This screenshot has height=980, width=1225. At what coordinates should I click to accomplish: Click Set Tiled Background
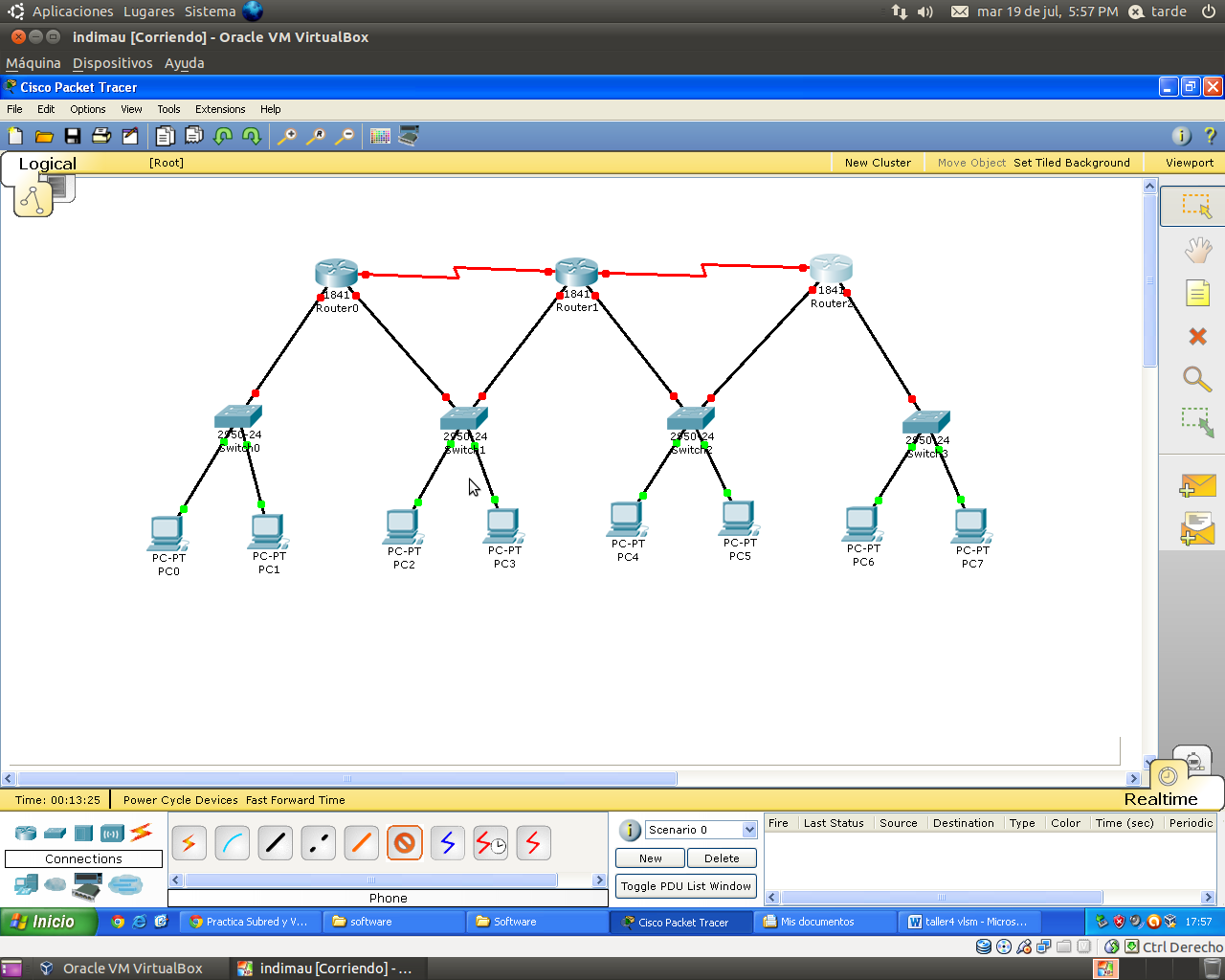click(1072, 163)
